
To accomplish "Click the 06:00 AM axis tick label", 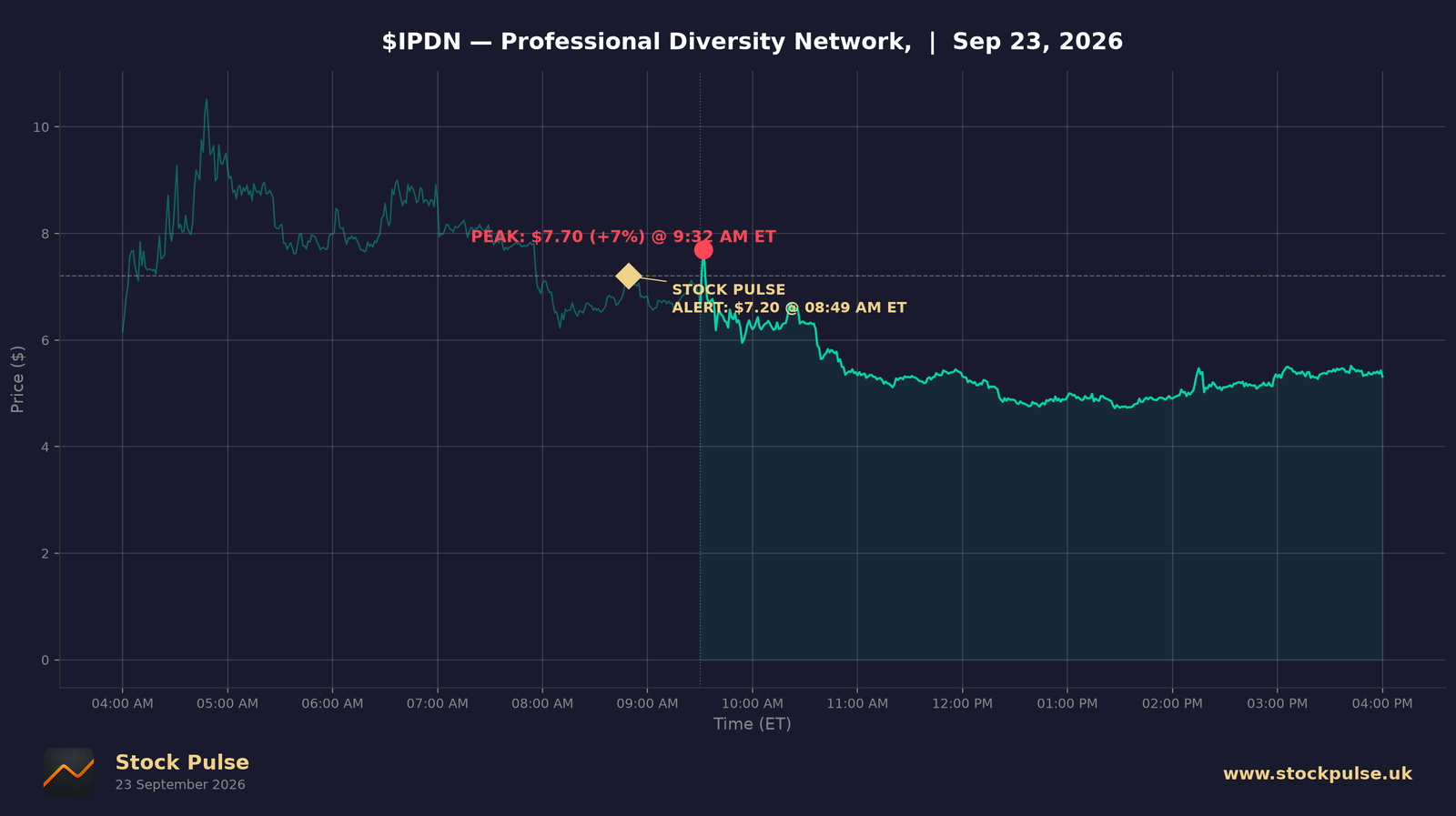I will (x=332, y=703).
